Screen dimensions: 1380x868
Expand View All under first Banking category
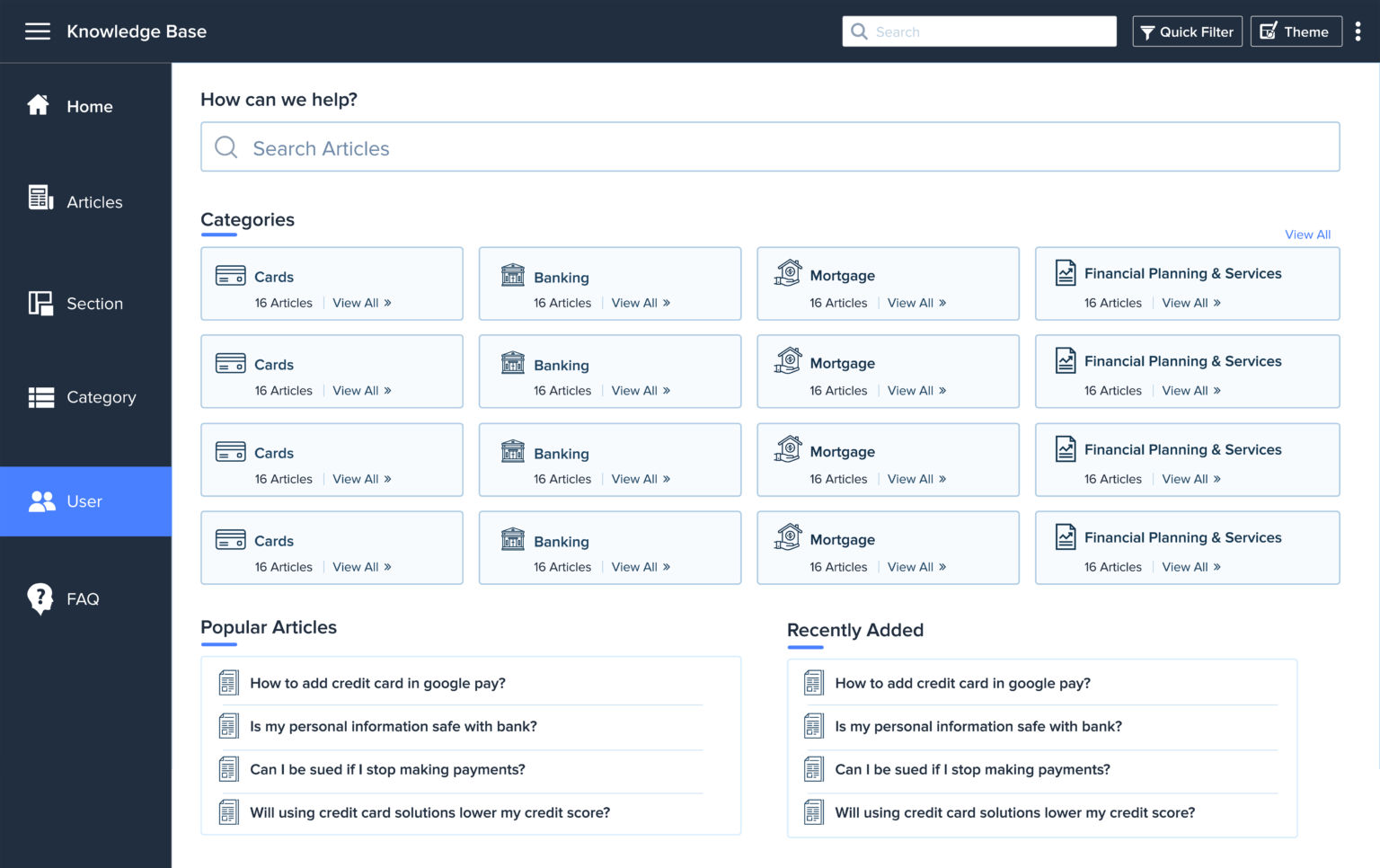point(641,304)
